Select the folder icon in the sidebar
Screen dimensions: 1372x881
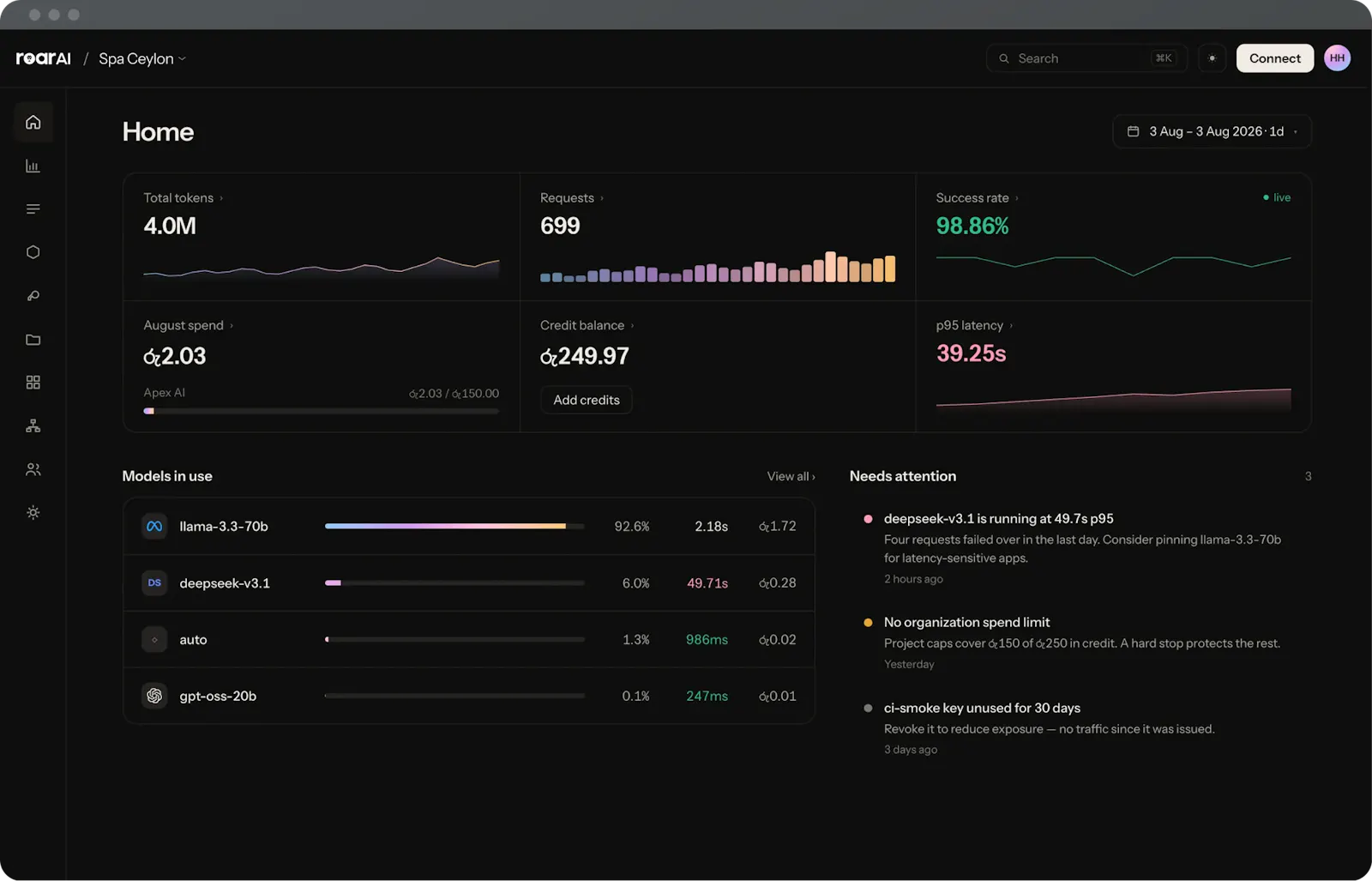pyautogui.click(x=33, y=340)
